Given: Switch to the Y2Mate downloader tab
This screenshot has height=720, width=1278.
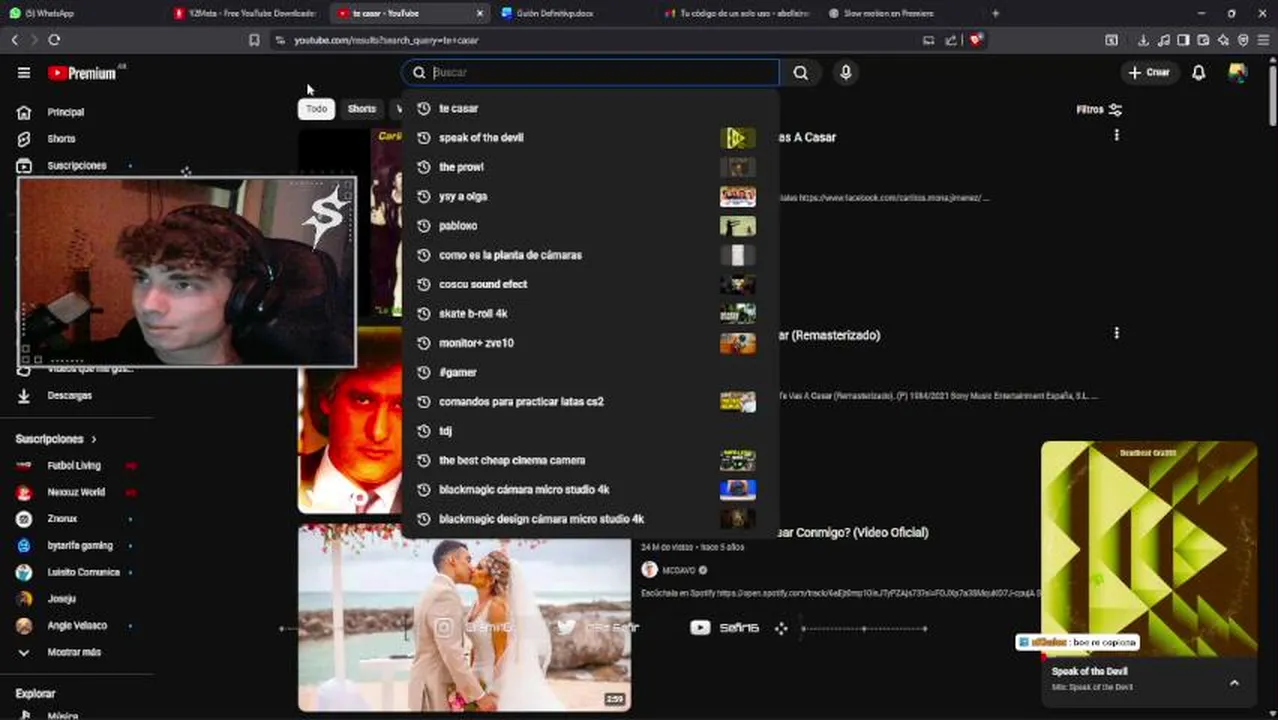Looking at the screenshot, I should (245, 13).
